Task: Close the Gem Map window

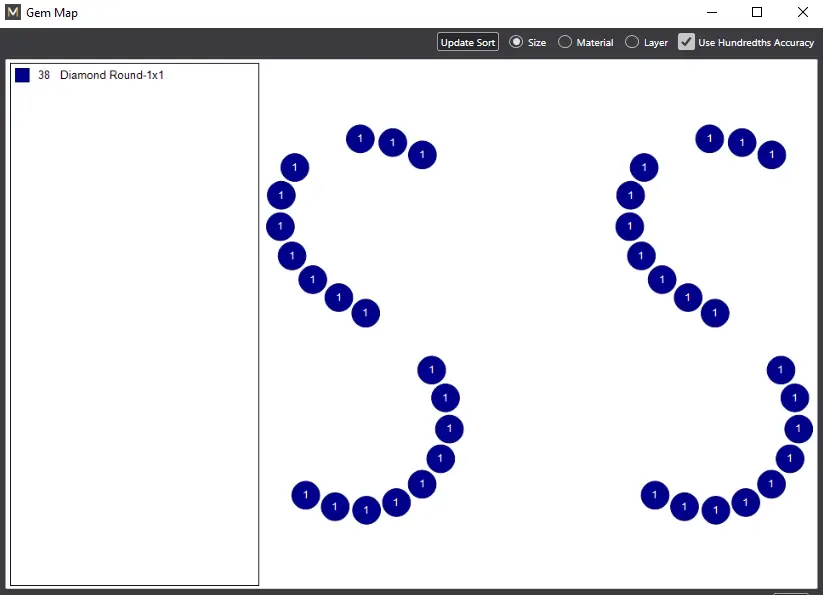Action: (802, 13)
